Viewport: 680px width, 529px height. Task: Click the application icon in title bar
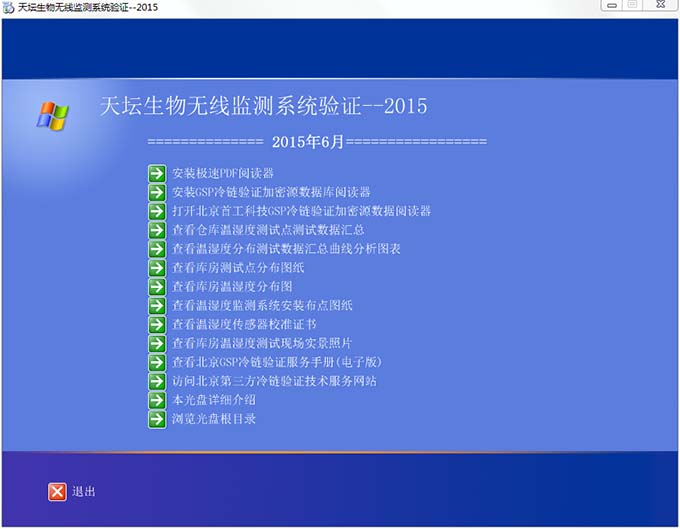[8, 7]
